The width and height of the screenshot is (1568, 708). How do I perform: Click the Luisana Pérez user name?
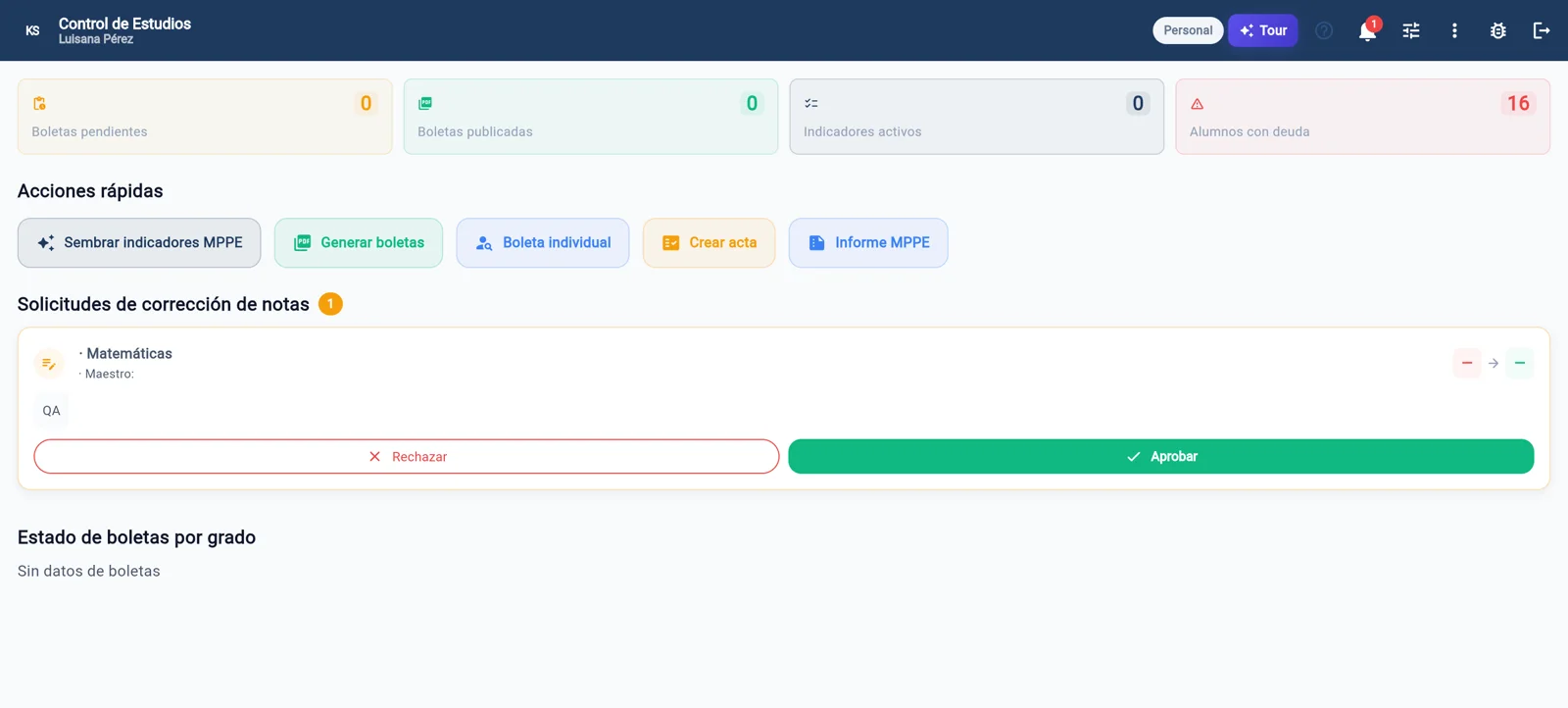[x=96, y=39]
